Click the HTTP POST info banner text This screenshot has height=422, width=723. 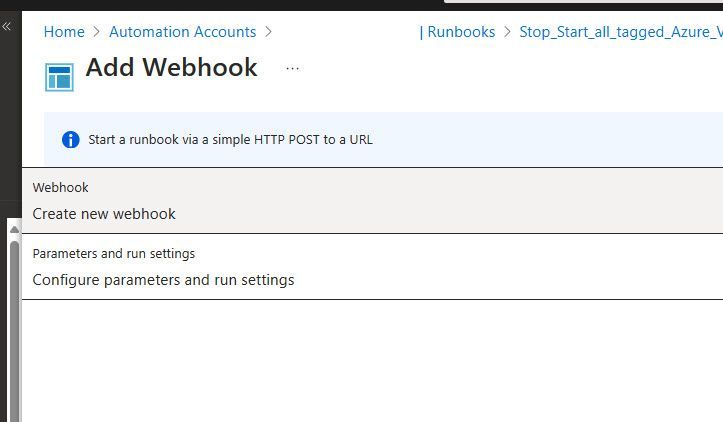point(230,140)
